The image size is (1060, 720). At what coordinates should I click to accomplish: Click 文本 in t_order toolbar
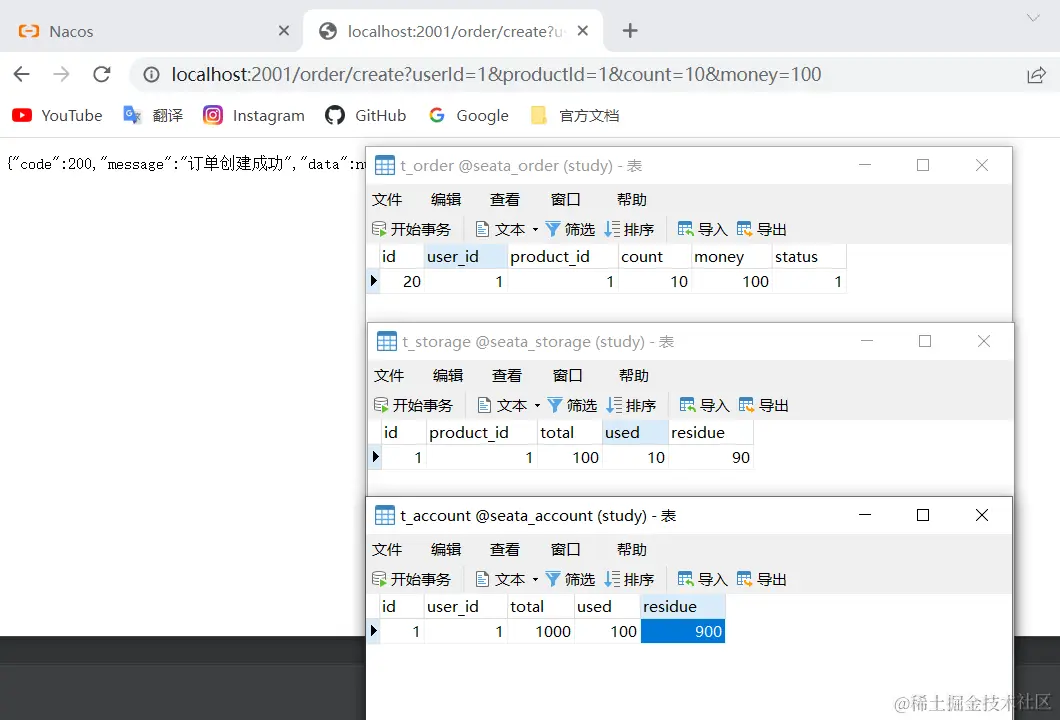(500, 229)
